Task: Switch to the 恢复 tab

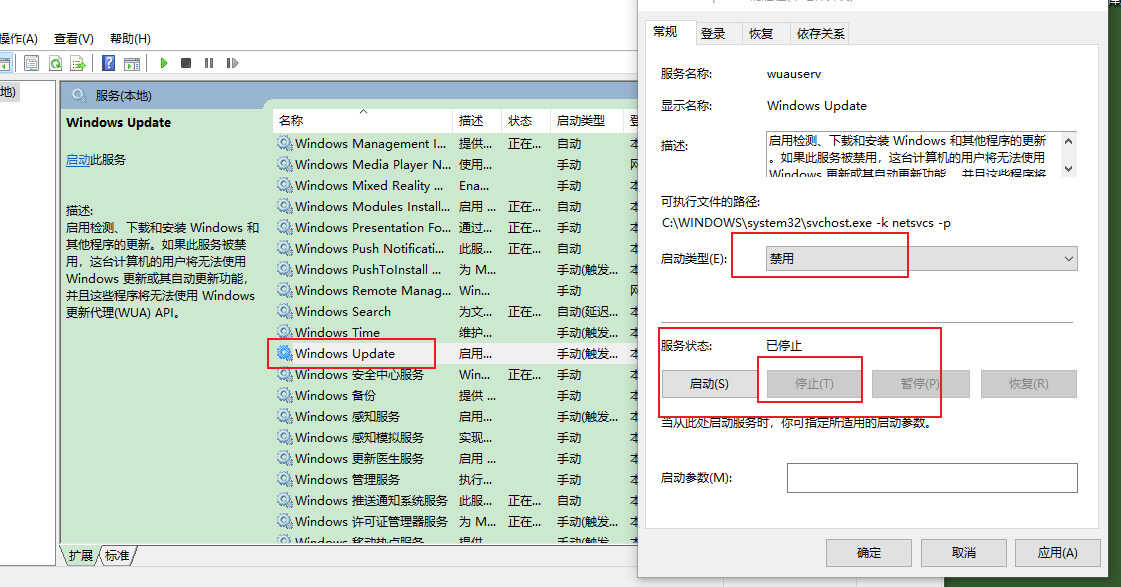Action: pyautogui.click(x=761, y=34)
